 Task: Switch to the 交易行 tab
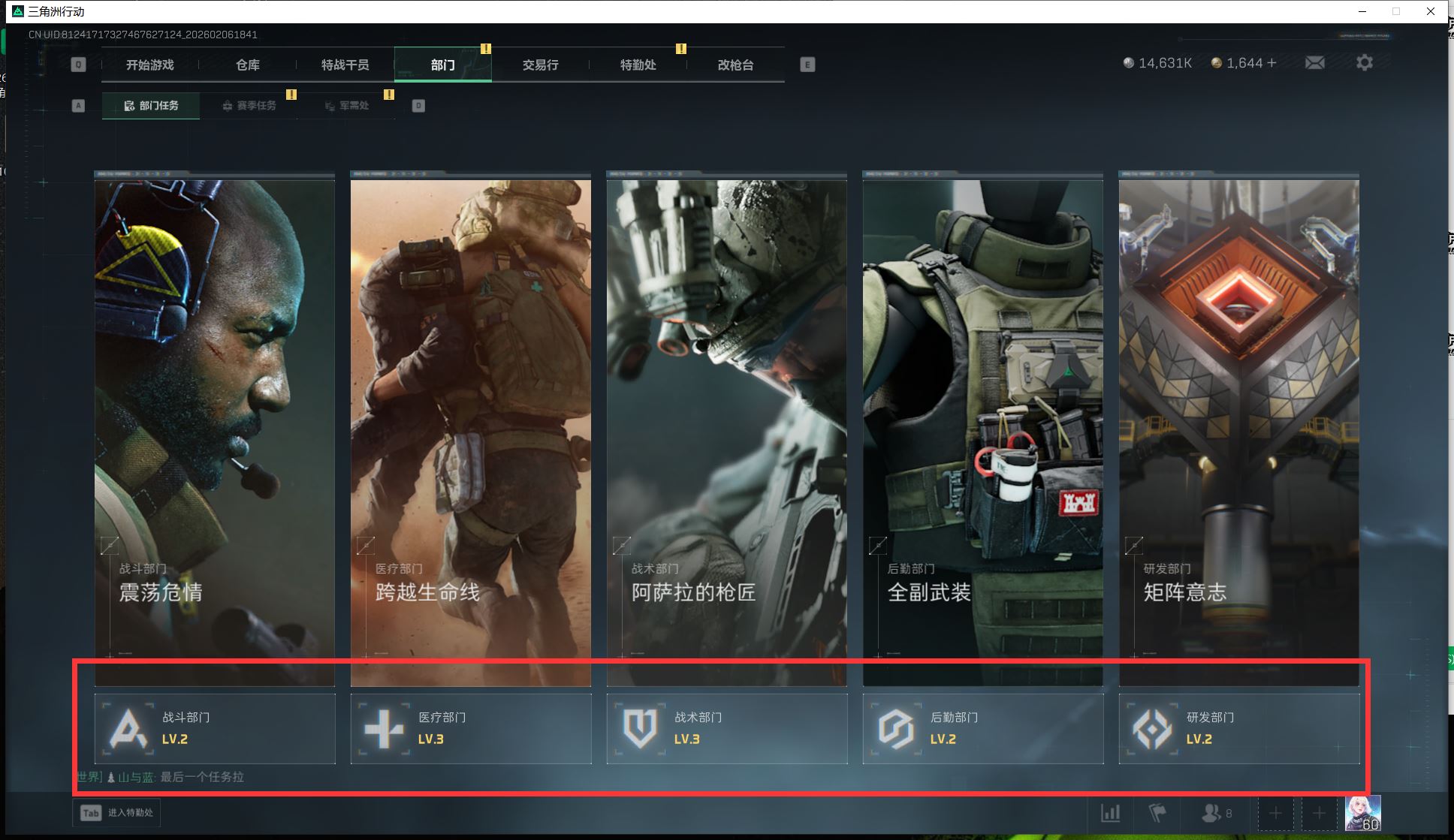pyautogui.click(x=541, y=65)
